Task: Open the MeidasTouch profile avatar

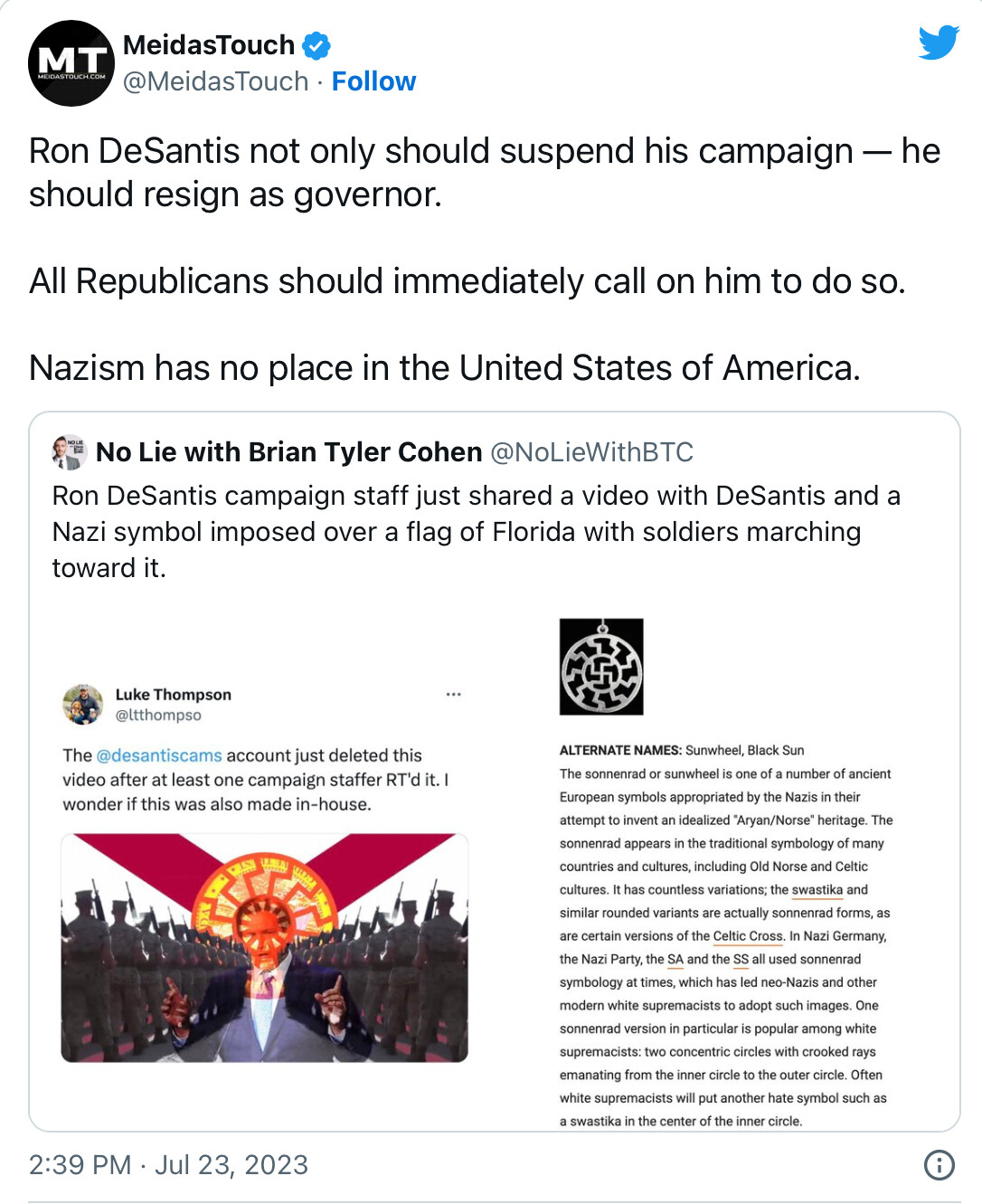Action: pyautogui.click(x=71, y=63)
